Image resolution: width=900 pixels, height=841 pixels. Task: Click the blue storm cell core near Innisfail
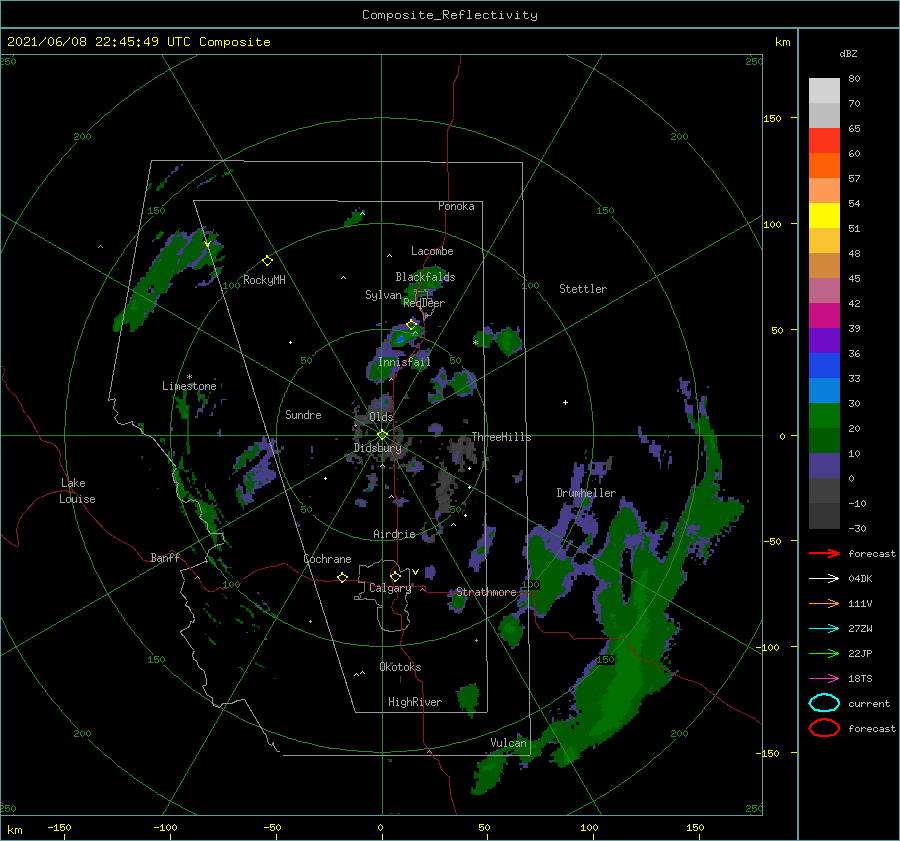coord(400,339)
